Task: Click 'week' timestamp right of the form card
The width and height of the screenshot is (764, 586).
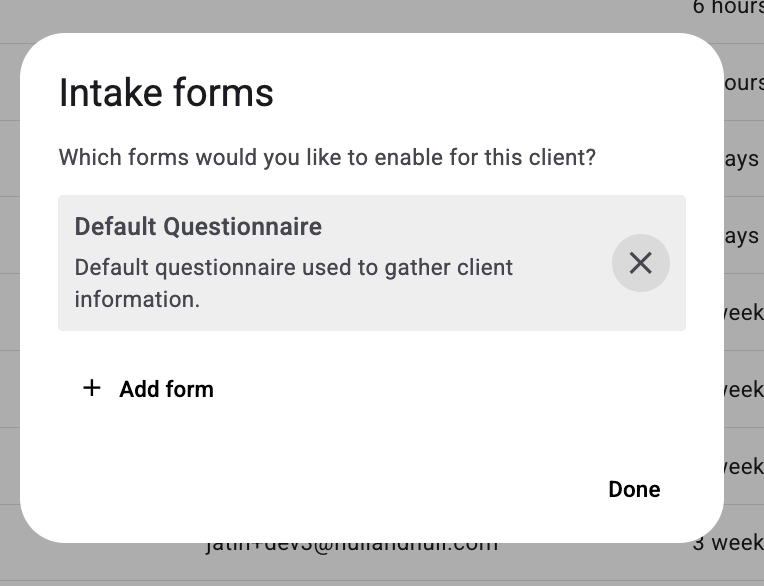Action: tap(743, 313)
